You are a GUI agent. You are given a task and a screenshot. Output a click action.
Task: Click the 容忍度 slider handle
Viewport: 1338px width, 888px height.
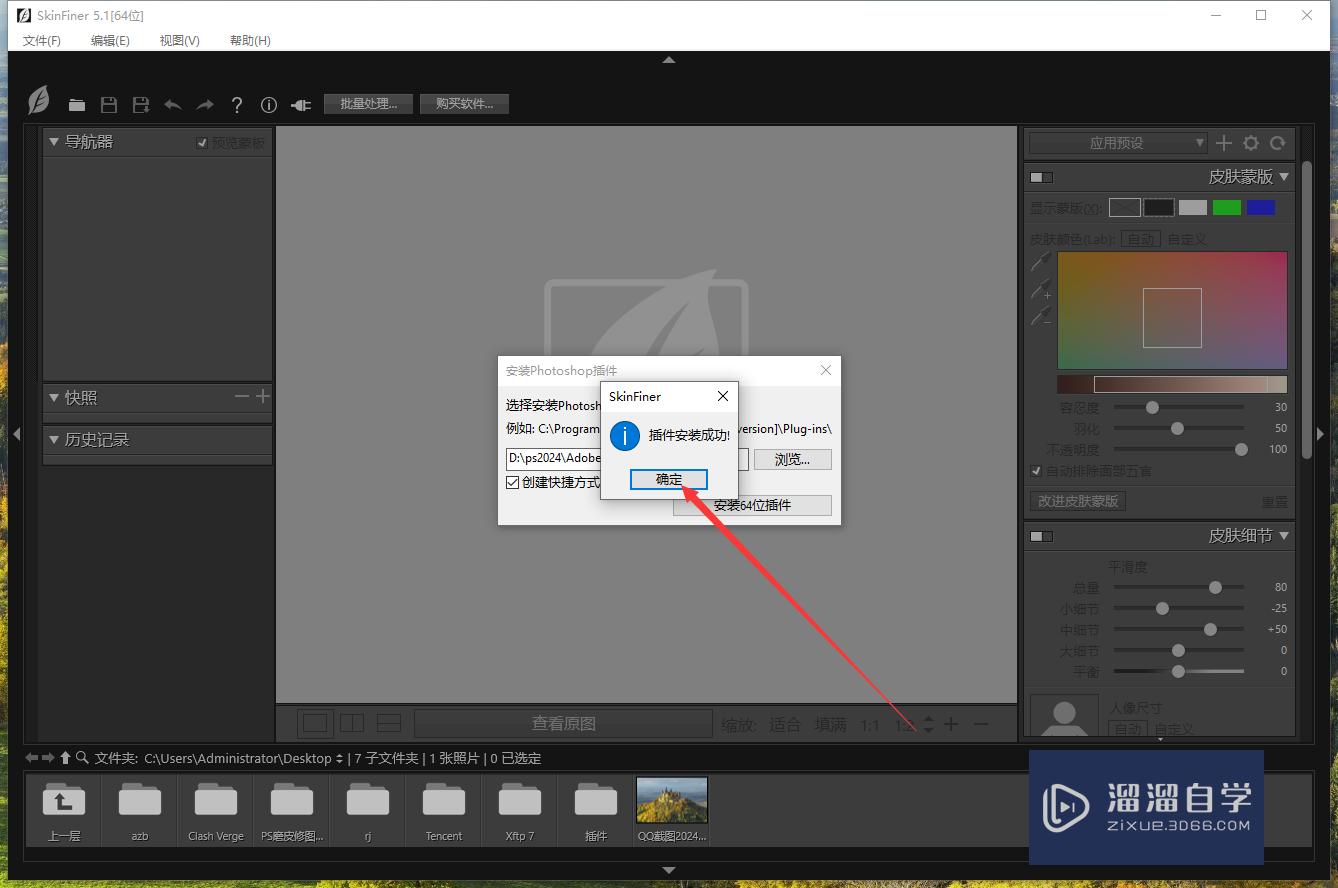click(1152, 407)
